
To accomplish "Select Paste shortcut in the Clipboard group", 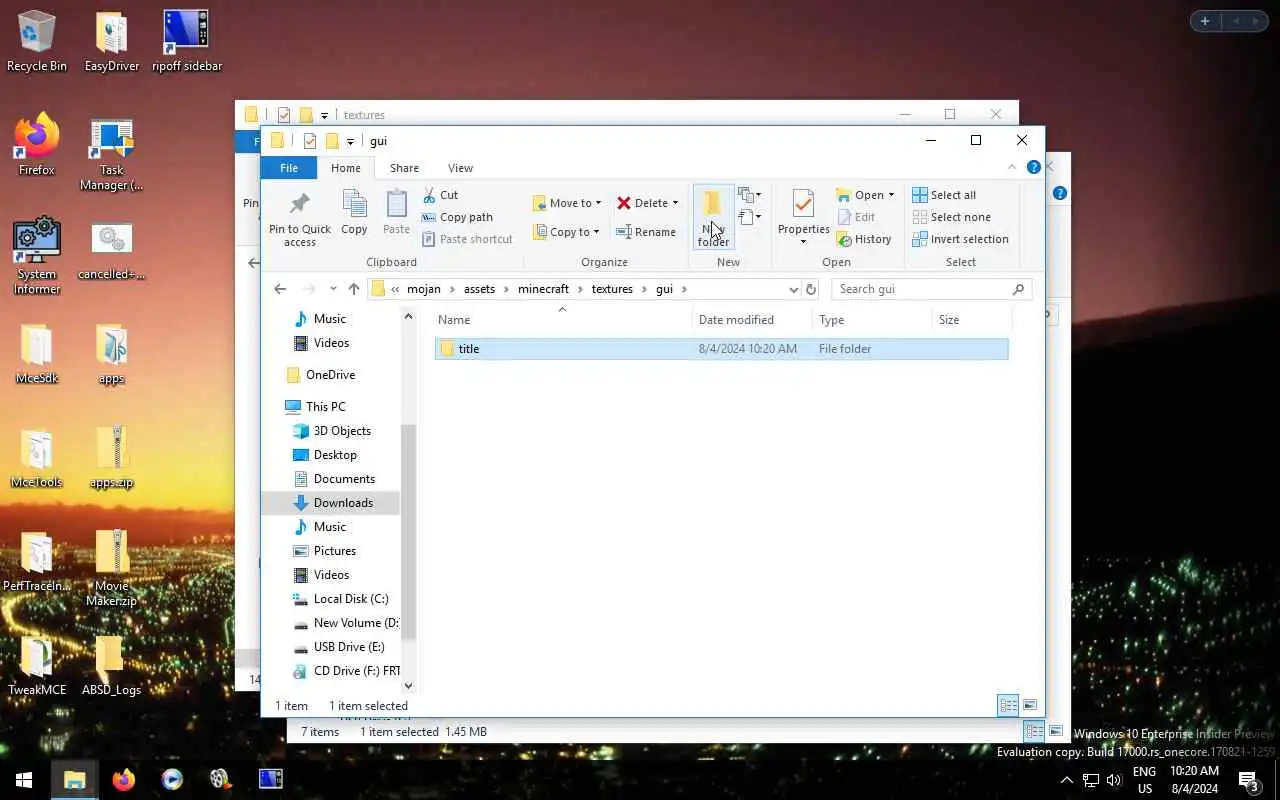I will pos(467,239).
